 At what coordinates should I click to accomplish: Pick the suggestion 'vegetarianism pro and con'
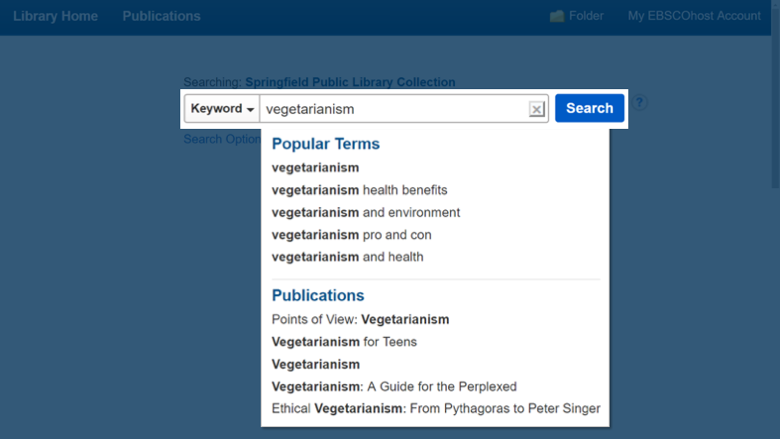point(351,235)
